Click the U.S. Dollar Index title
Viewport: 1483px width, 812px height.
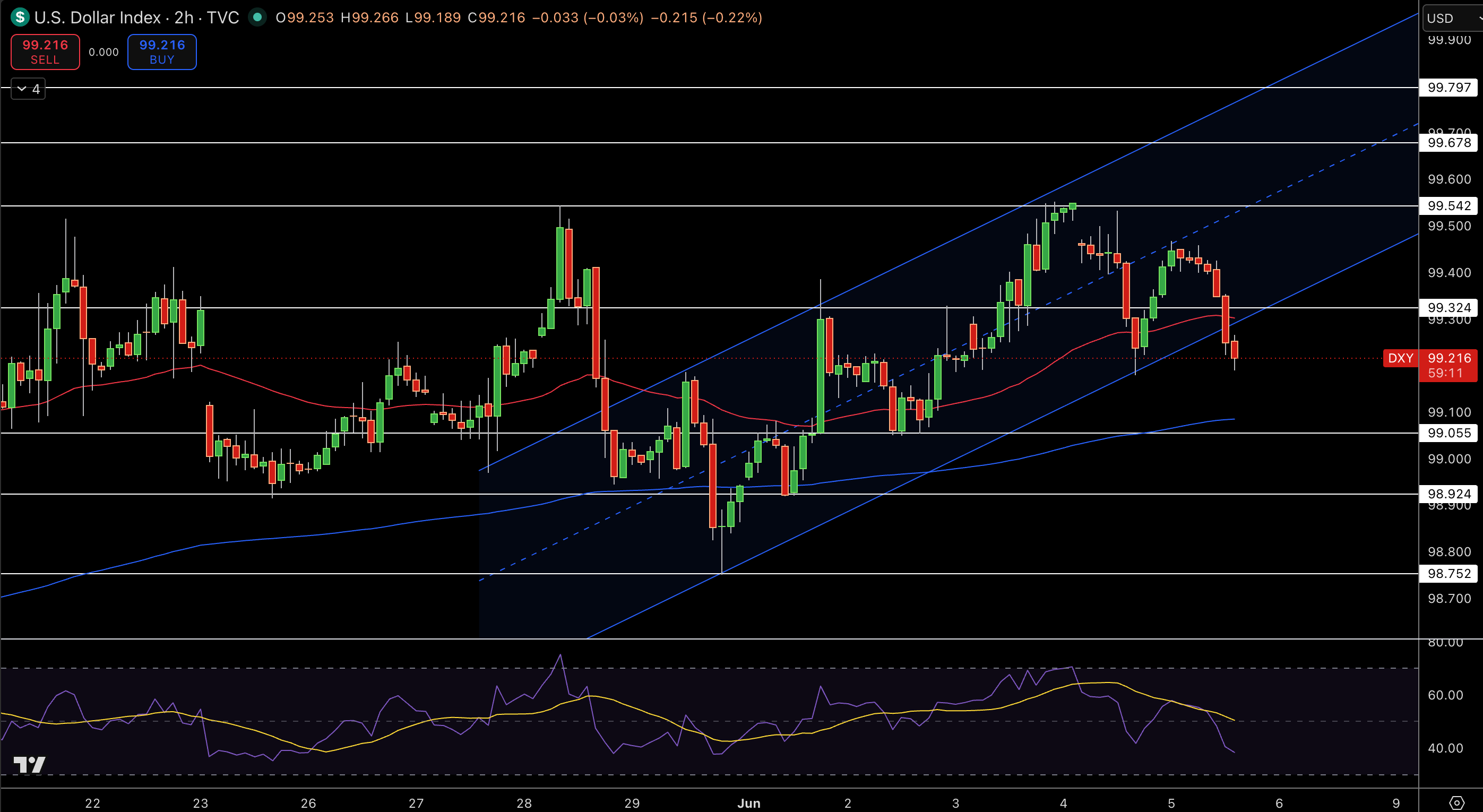coord(97,18)
